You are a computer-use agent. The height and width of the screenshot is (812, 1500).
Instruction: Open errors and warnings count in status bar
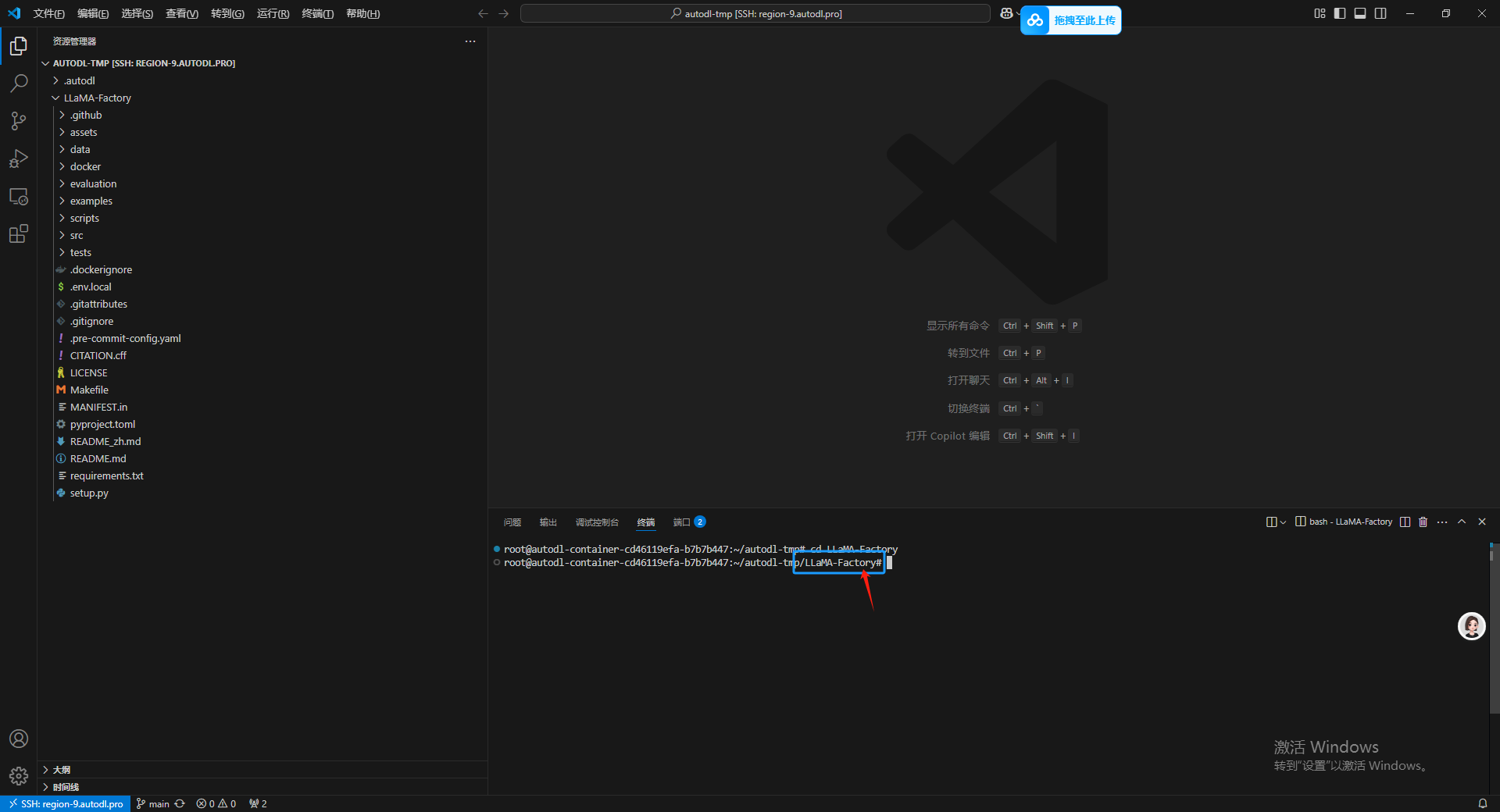[x=216, y=803]
